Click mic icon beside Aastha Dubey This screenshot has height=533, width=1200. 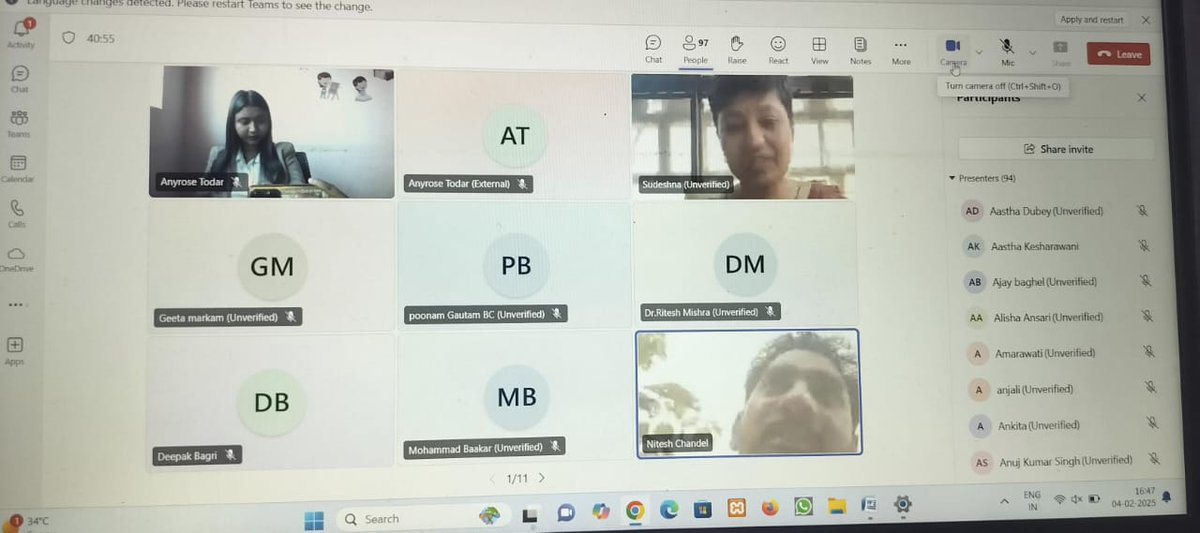tap(1142, 211)
